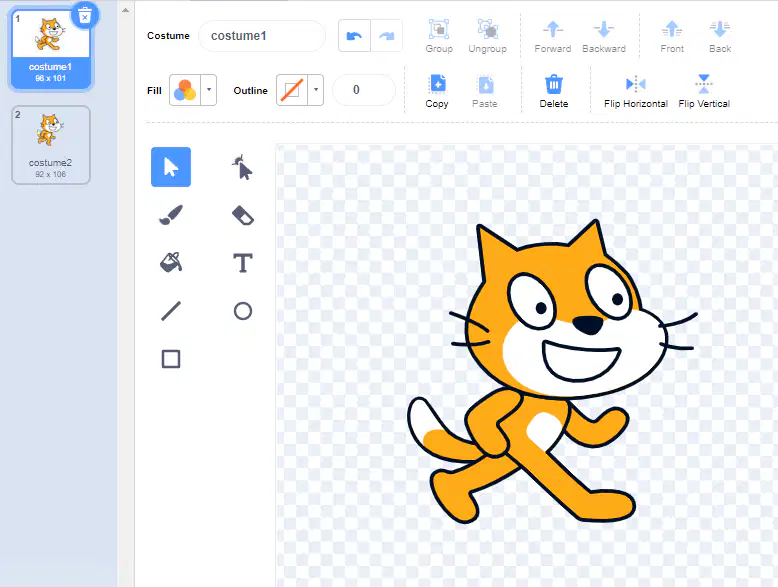Screen dimensions: 778x587
Task: Move selection Forward one layer
Action: tap(553, 36)
